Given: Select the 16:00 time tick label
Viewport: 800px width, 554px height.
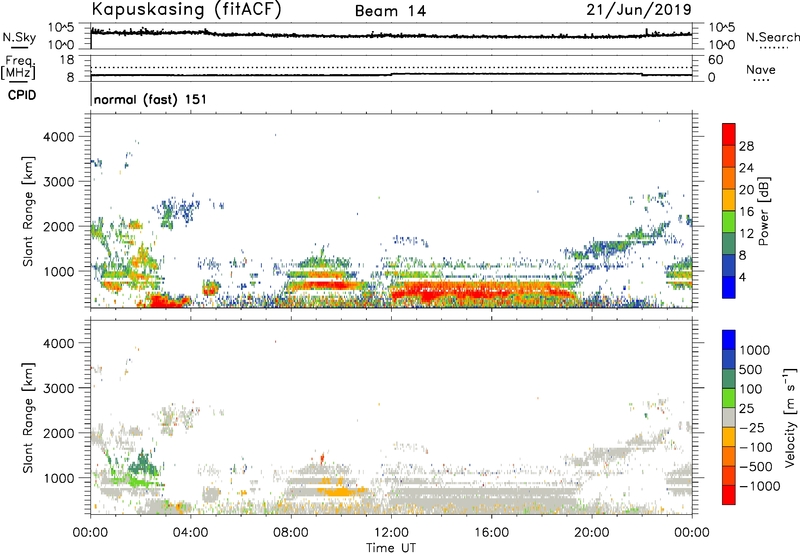Looking at the screenshot, I should [491, 533].
